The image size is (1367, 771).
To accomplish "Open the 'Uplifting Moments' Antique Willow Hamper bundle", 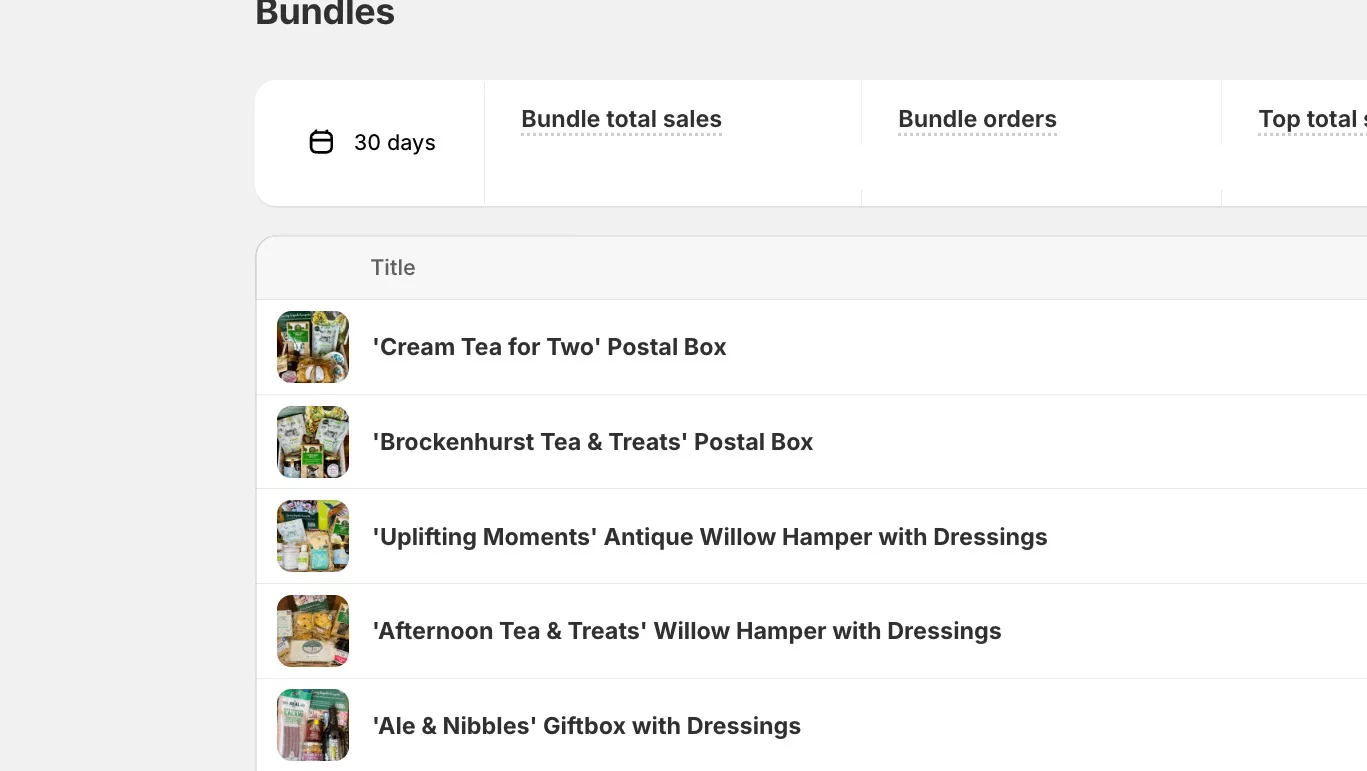I will coord(710,536).
